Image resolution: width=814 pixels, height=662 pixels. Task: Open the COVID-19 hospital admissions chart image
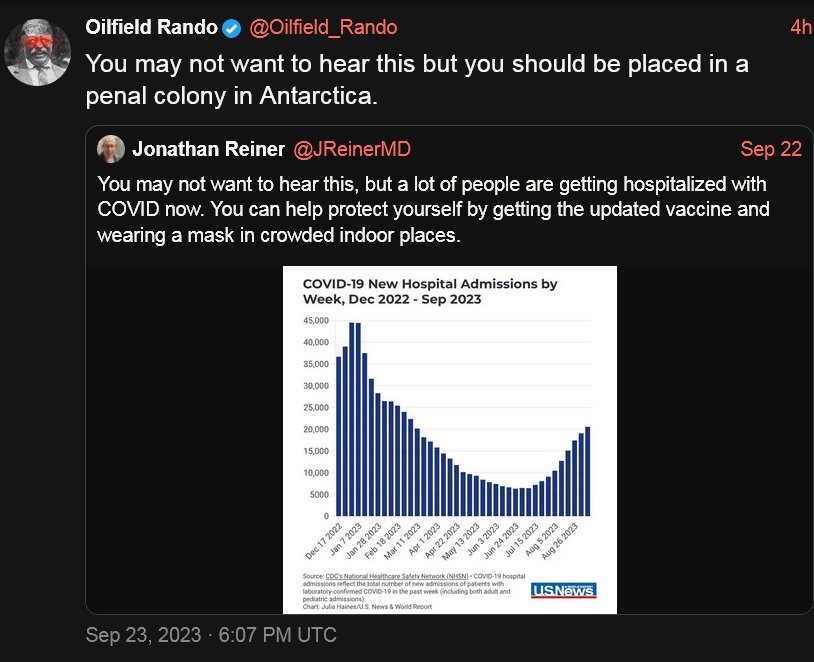click(450, 440)
